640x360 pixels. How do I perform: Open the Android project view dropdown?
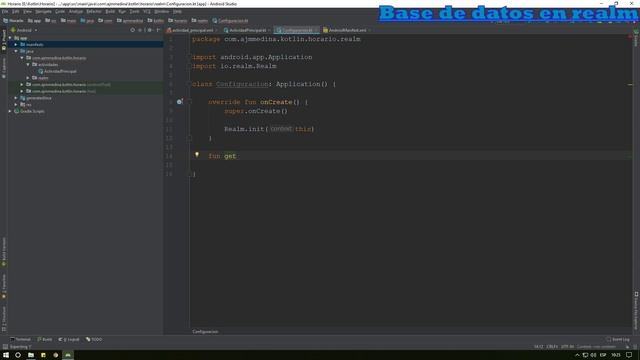pos(24,30)
